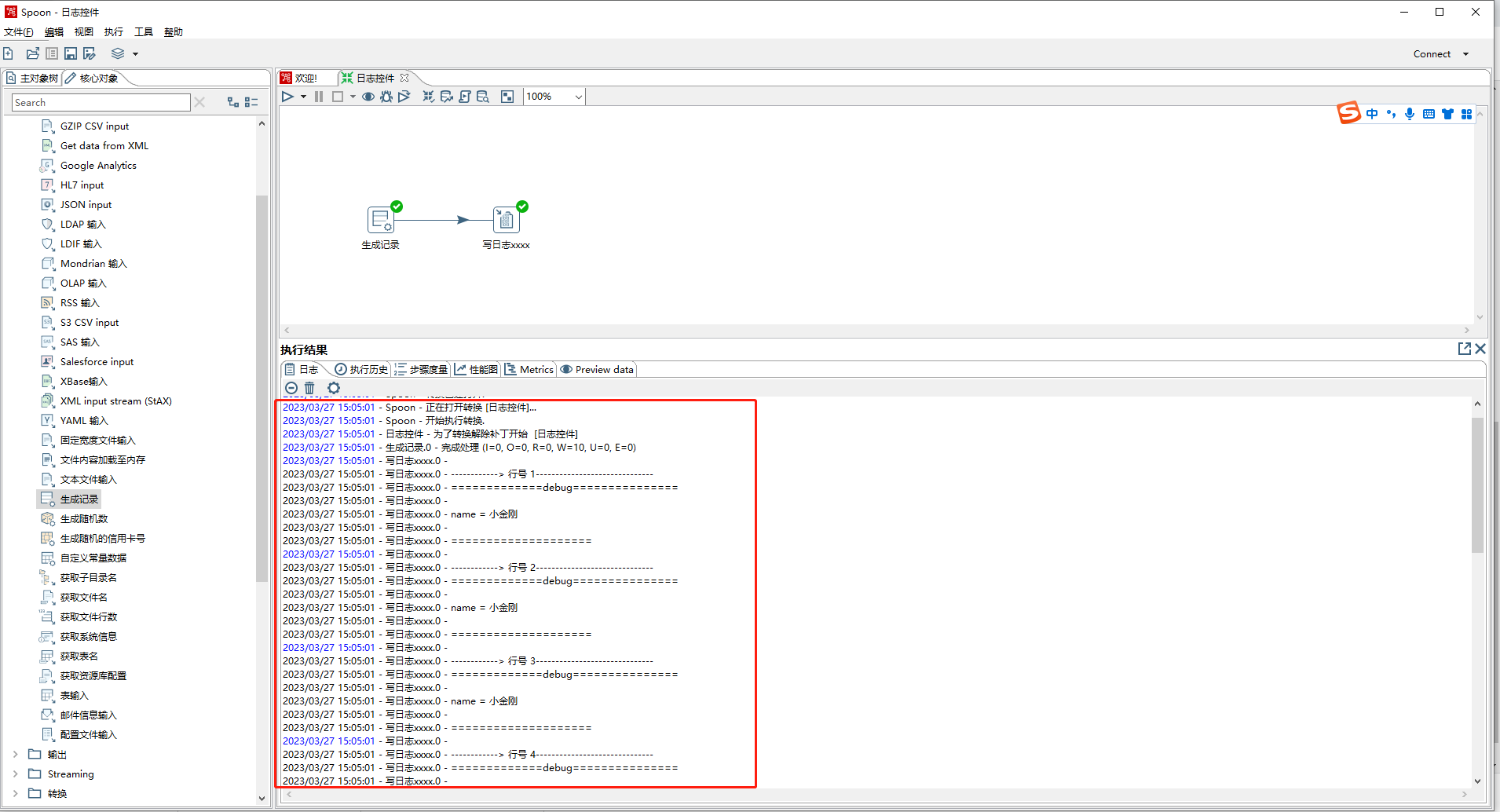This screenshot has width=1500, height=812.
Task: Click the 生成记录 step on canvas
Action: click(381, 220)
